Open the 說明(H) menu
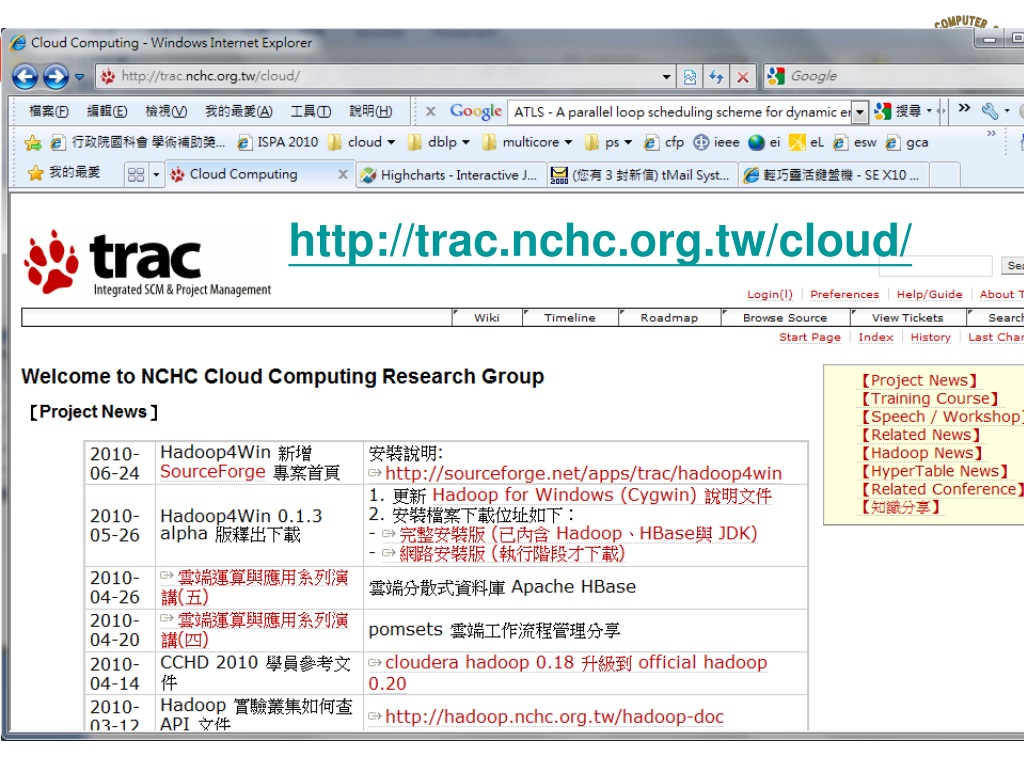The height and width of the screenshot is (768, 1024). (x=370, y=111)
